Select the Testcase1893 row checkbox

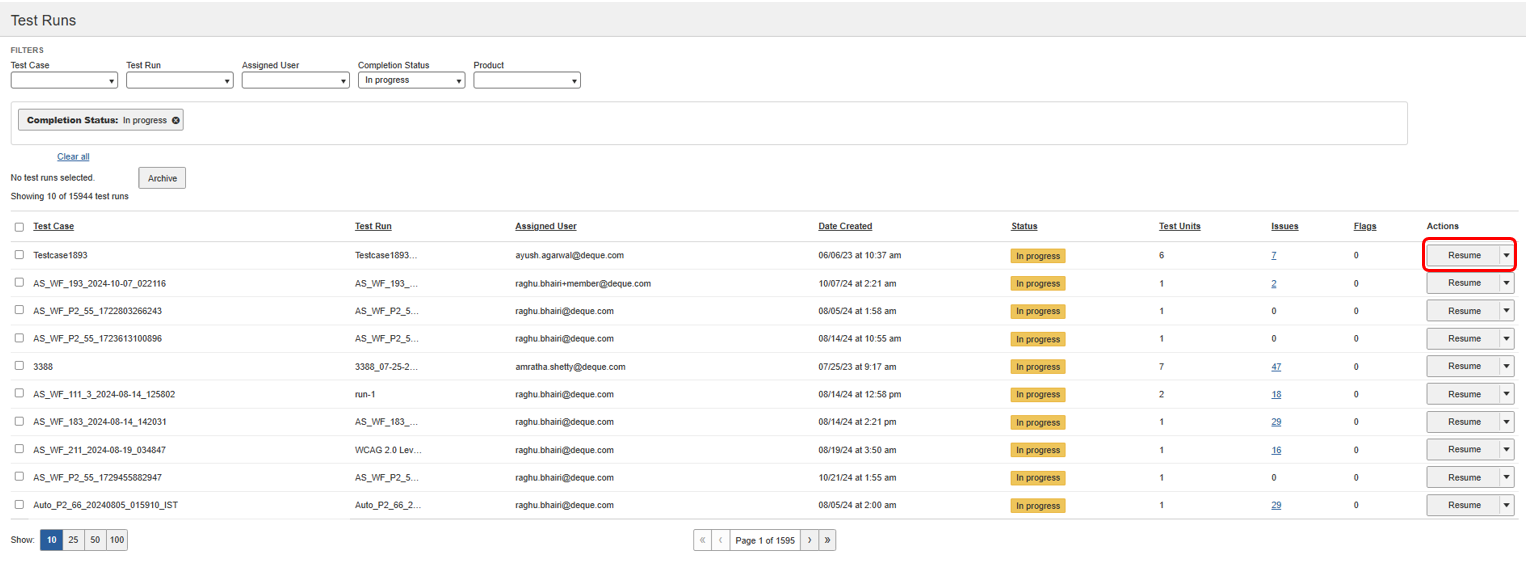pos(19,255)
